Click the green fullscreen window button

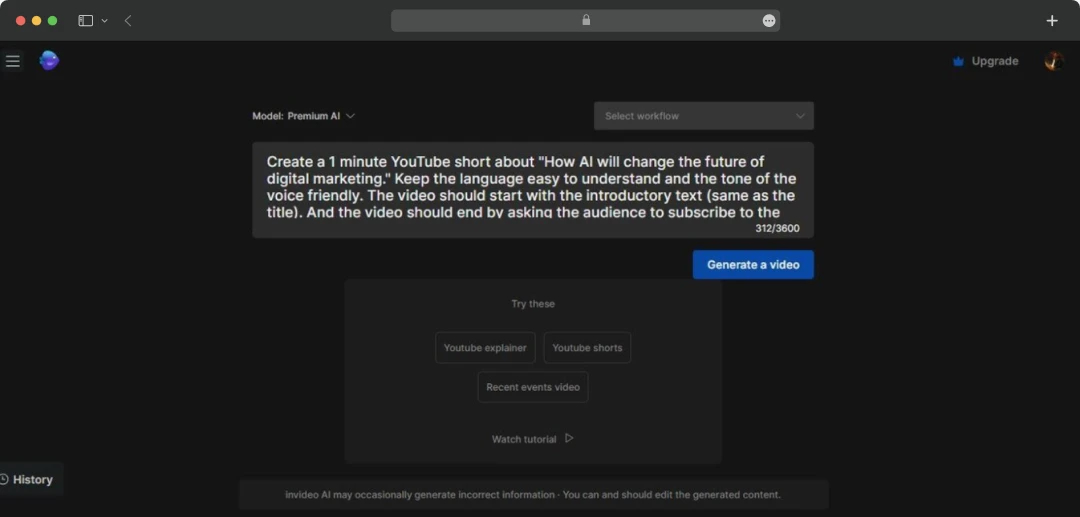(x=52, y=21)
